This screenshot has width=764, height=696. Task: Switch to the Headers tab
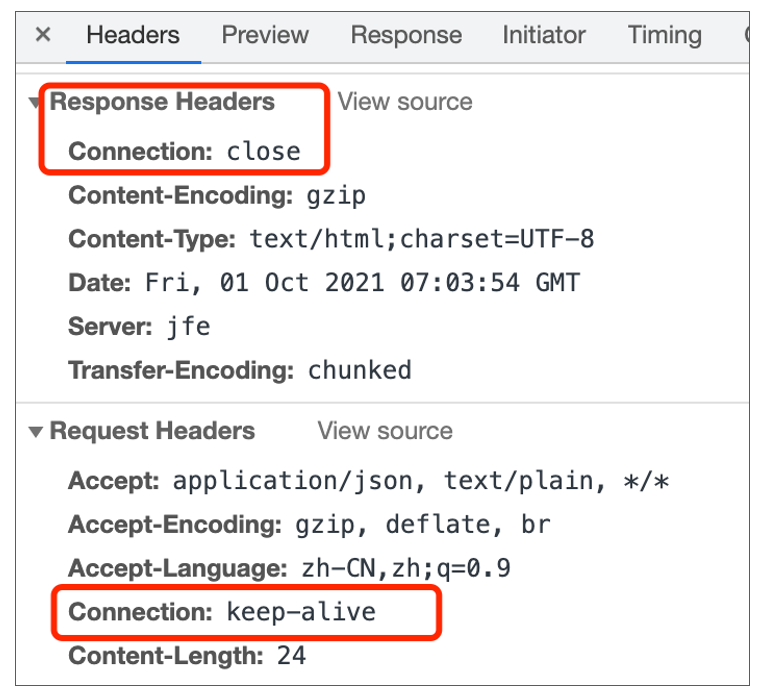(x=133, y=35)
